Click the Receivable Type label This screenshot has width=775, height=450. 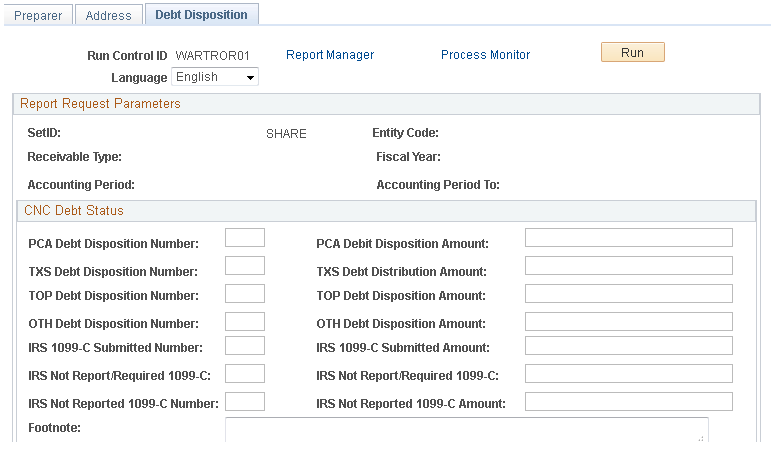coord(75,157)
